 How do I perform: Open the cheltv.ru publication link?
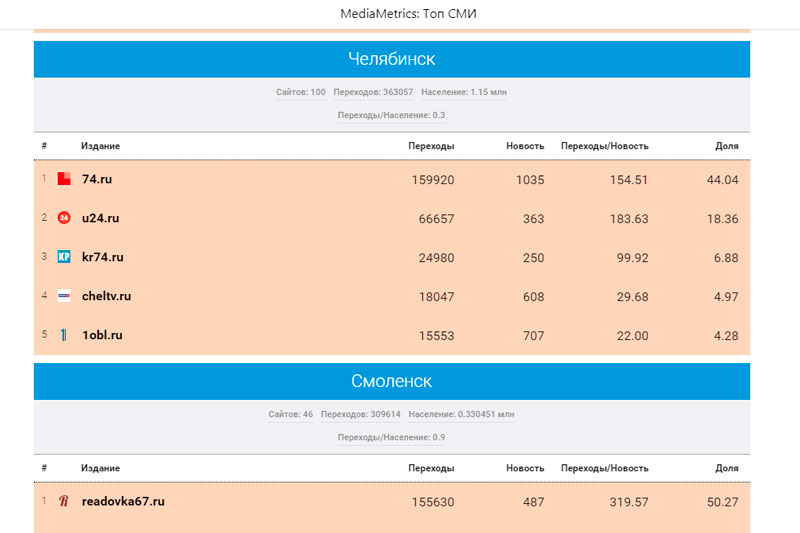click(106, 296)
